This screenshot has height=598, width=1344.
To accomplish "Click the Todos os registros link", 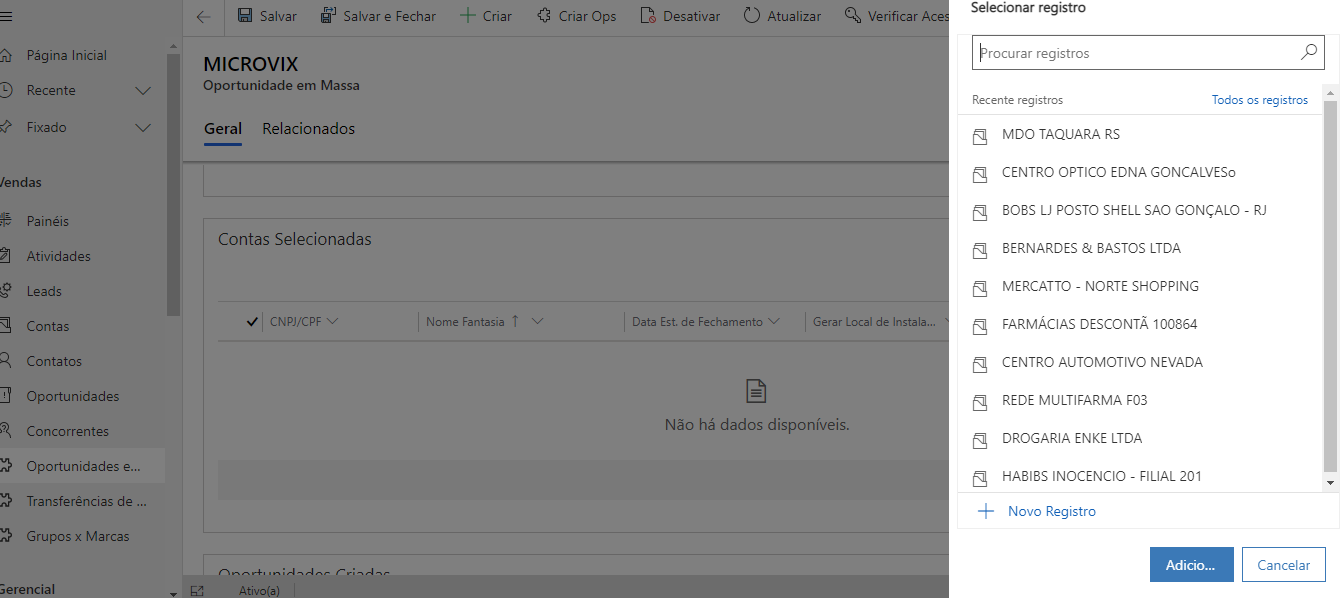I will (x=1260, y=100).
